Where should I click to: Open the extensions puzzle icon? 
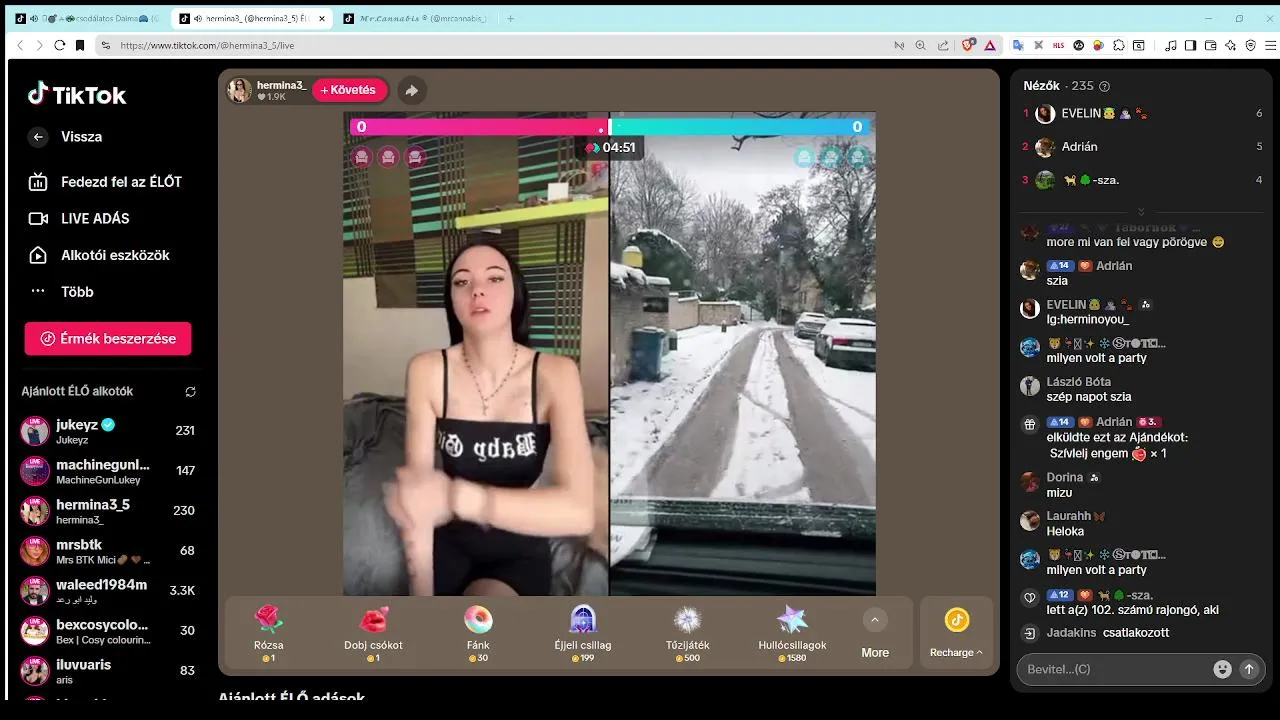pyautogui.click(x=1119, y=45)
